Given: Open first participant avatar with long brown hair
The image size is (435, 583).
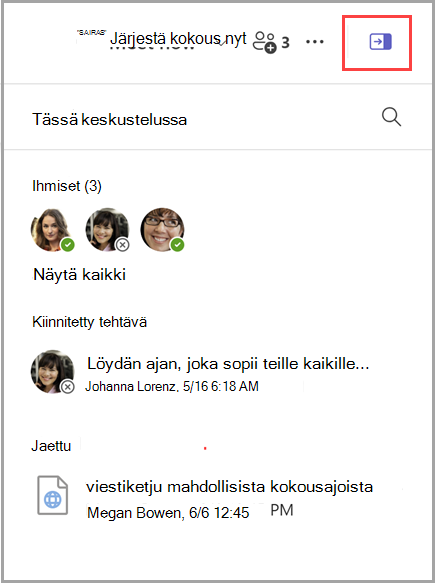Looking at the screenshot, I should tap(52, 230).
